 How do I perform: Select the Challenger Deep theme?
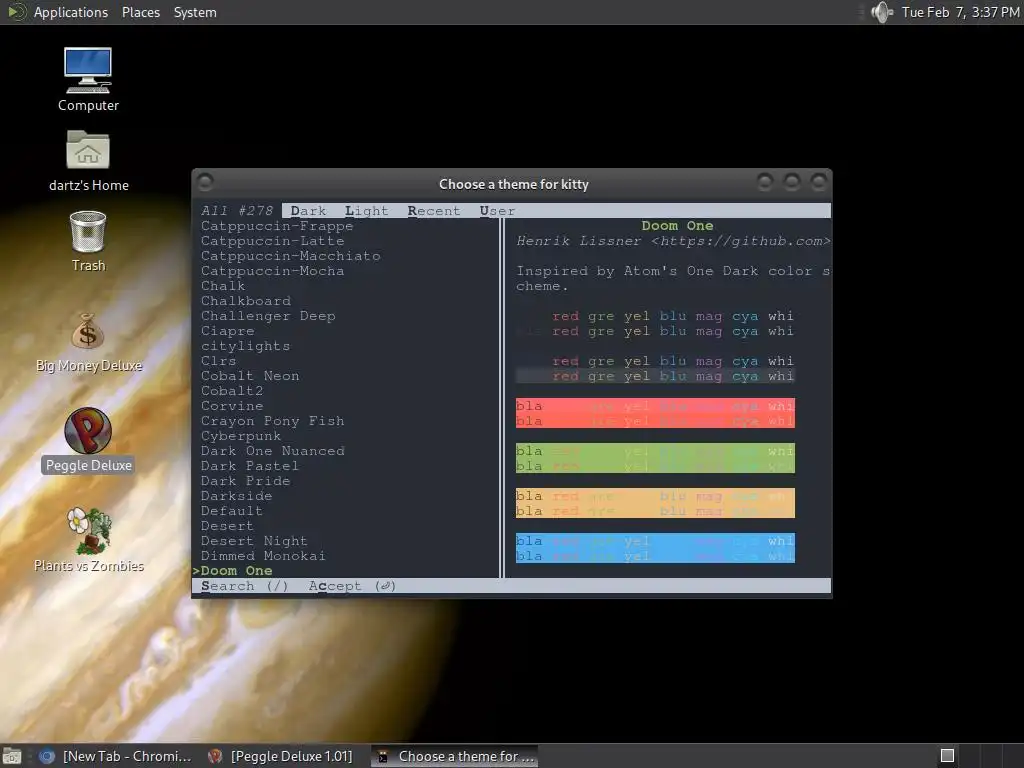(268, 316)
